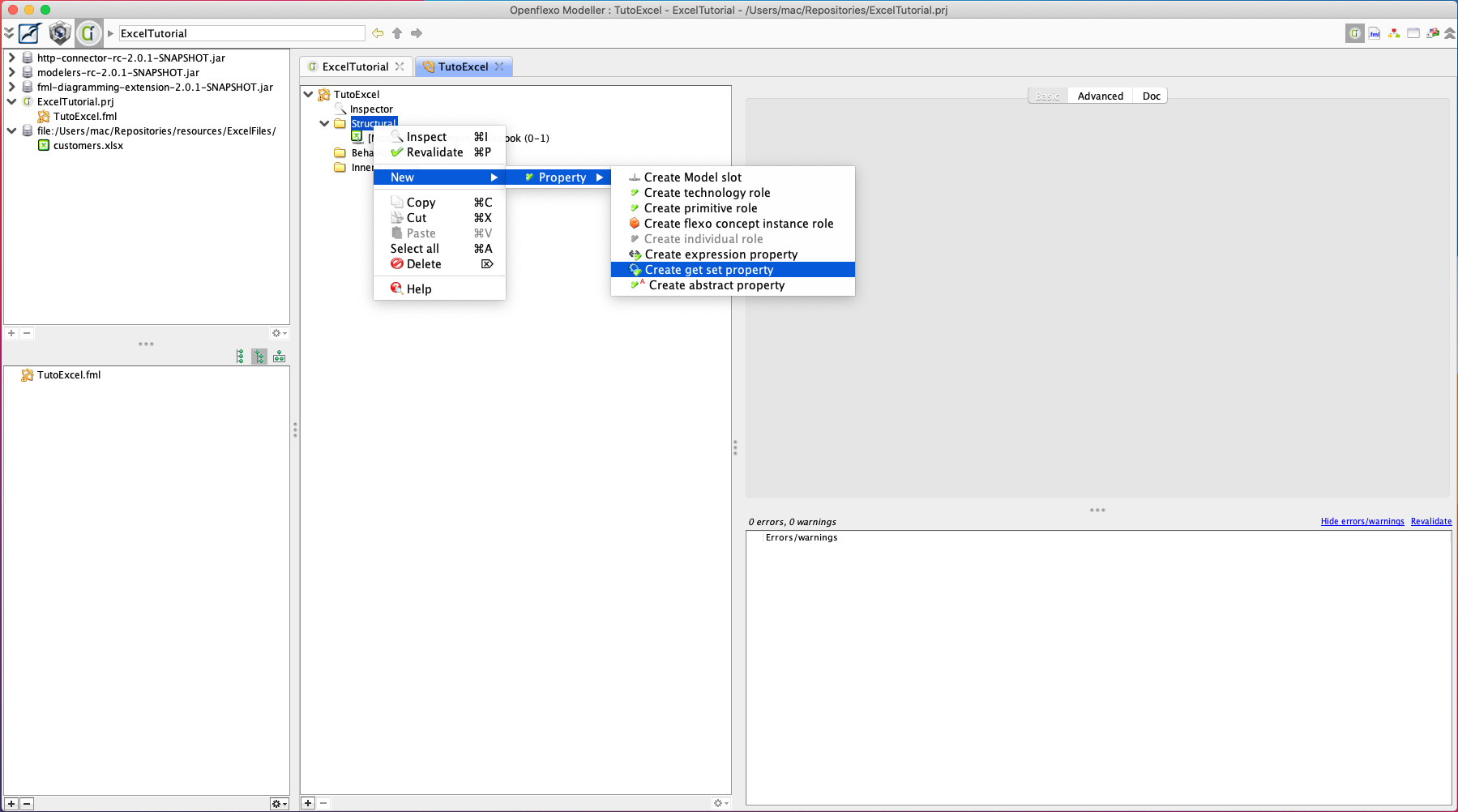Open Help from context menu
The height and width of the screenshot is (812, 1458).
coord(439,288)
